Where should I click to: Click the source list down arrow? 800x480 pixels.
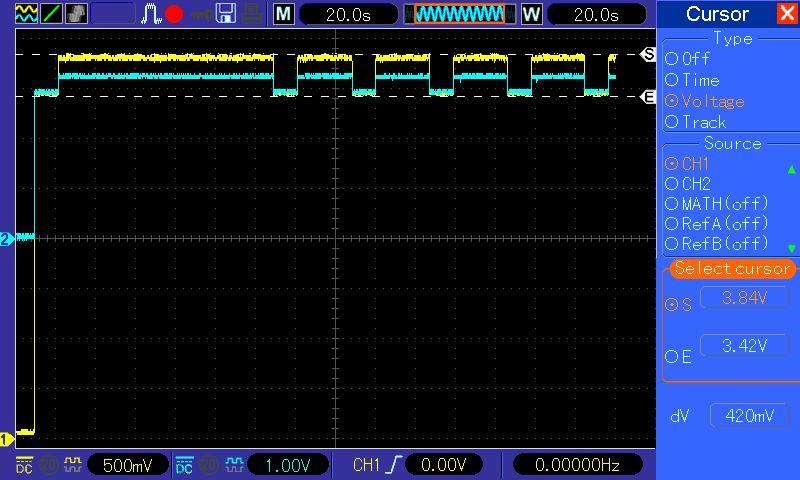(792, 248)
